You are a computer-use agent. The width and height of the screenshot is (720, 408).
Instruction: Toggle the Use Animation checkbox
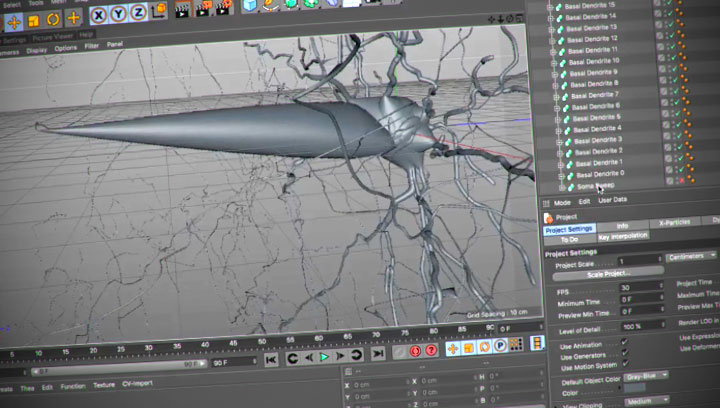pos(625,341)
